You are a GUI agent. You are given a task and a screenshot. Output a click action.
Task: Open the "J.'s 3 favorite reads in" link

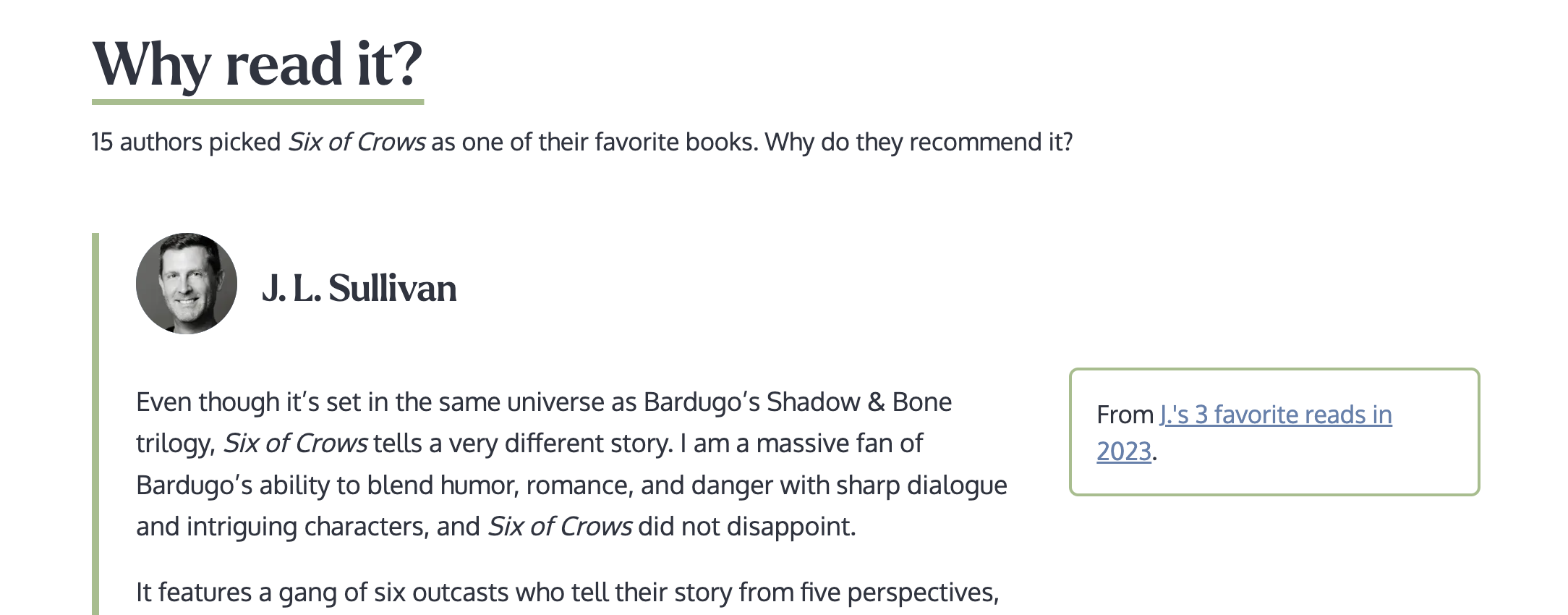coord(1276,415)
